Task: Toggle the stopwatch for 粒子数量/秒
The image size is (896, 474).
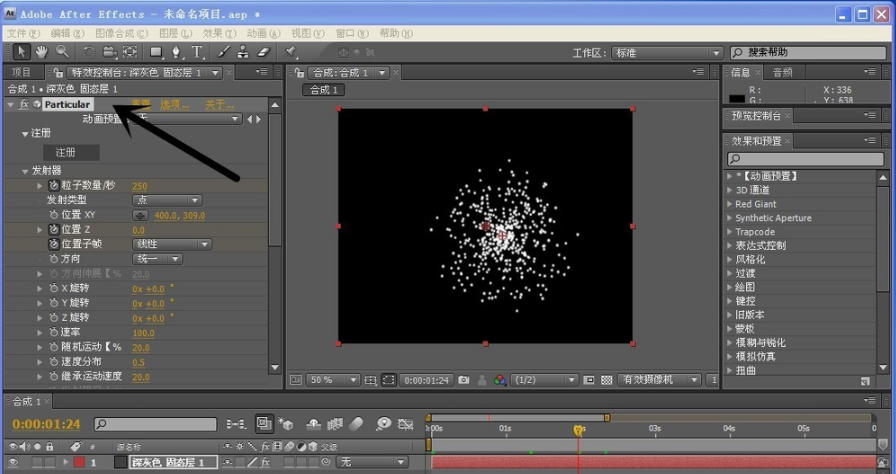Action: pyautogui.click(x=53, y=186)
